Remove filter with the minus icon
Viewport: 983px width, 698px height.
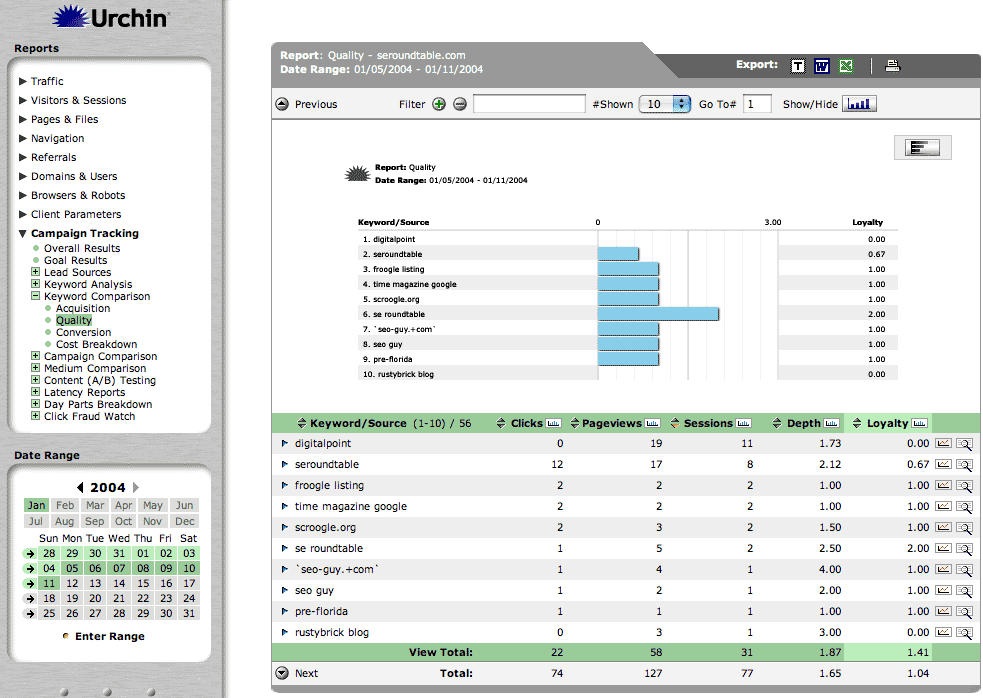tap(460, 104)
